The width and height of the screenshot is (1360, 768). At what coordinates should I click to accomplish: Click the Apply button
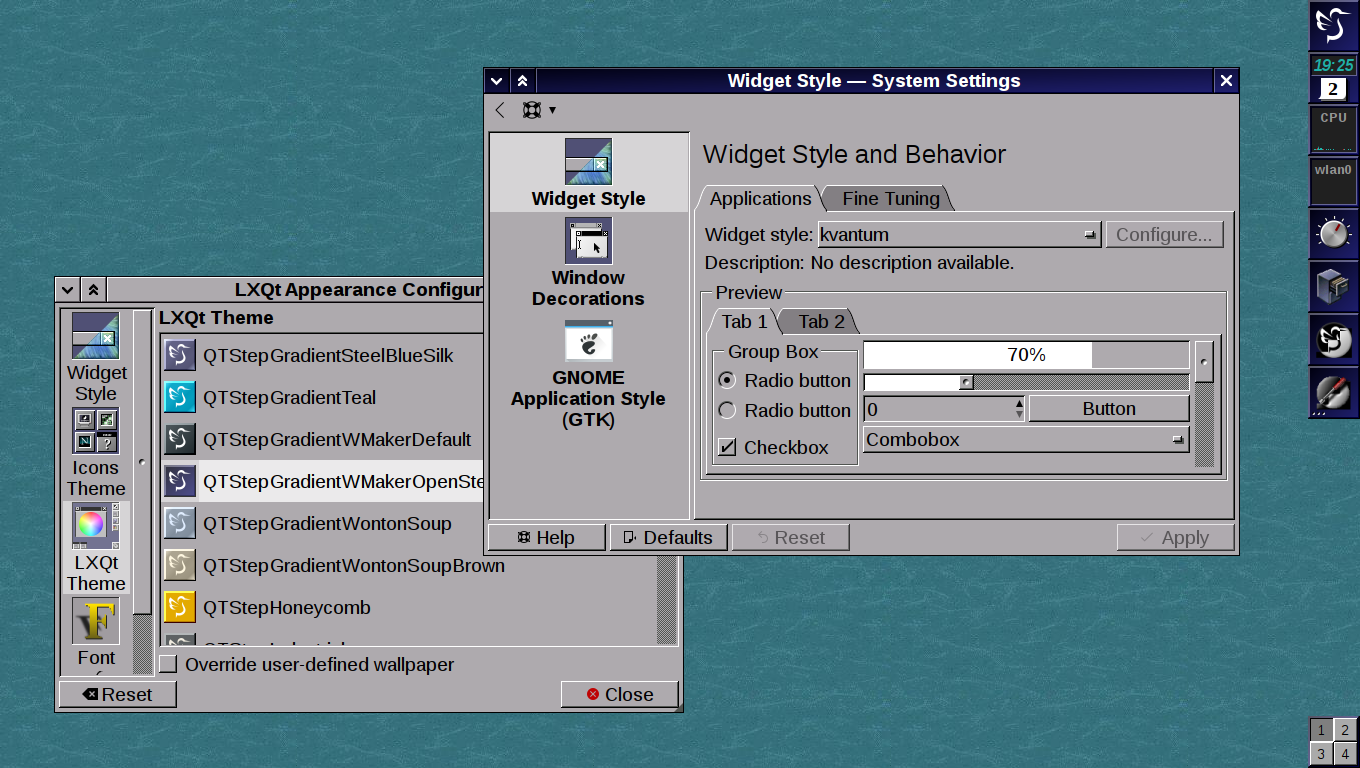point(1176,537)
